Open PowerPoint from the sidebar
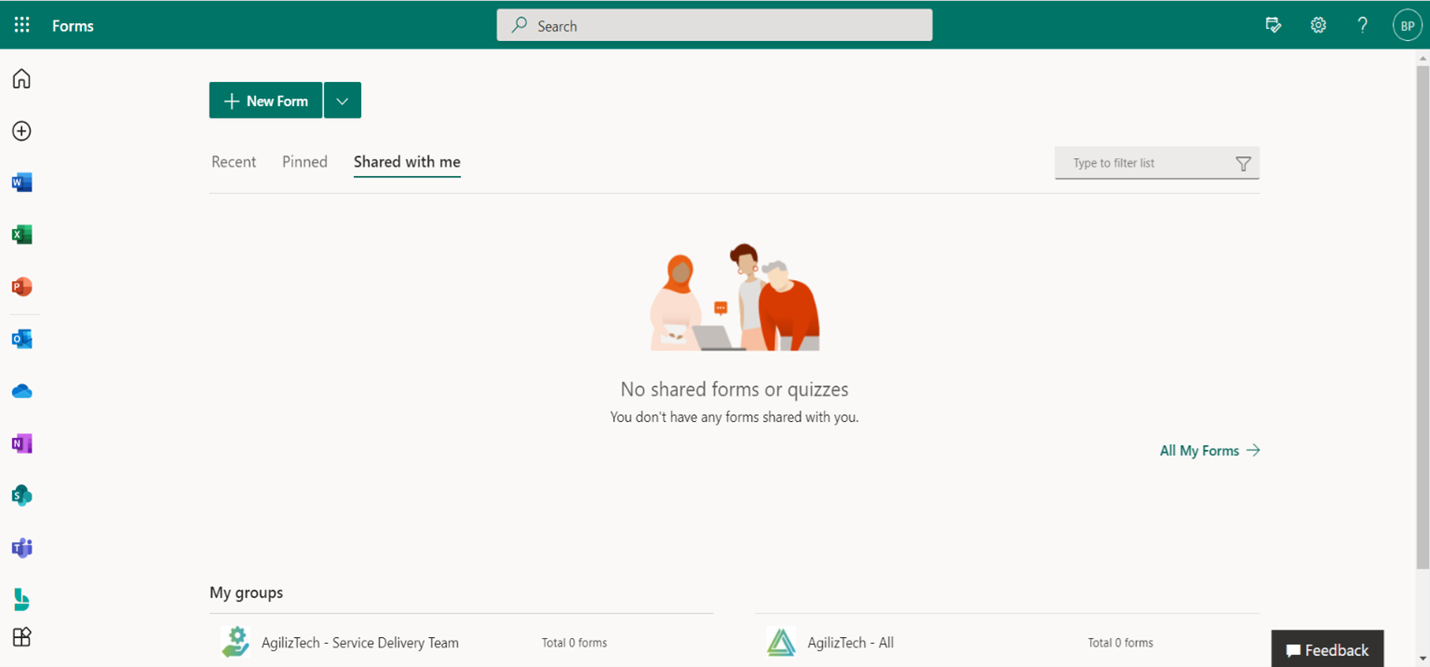This screenshot has width=1430, height=667. click(x=22, y=287)
